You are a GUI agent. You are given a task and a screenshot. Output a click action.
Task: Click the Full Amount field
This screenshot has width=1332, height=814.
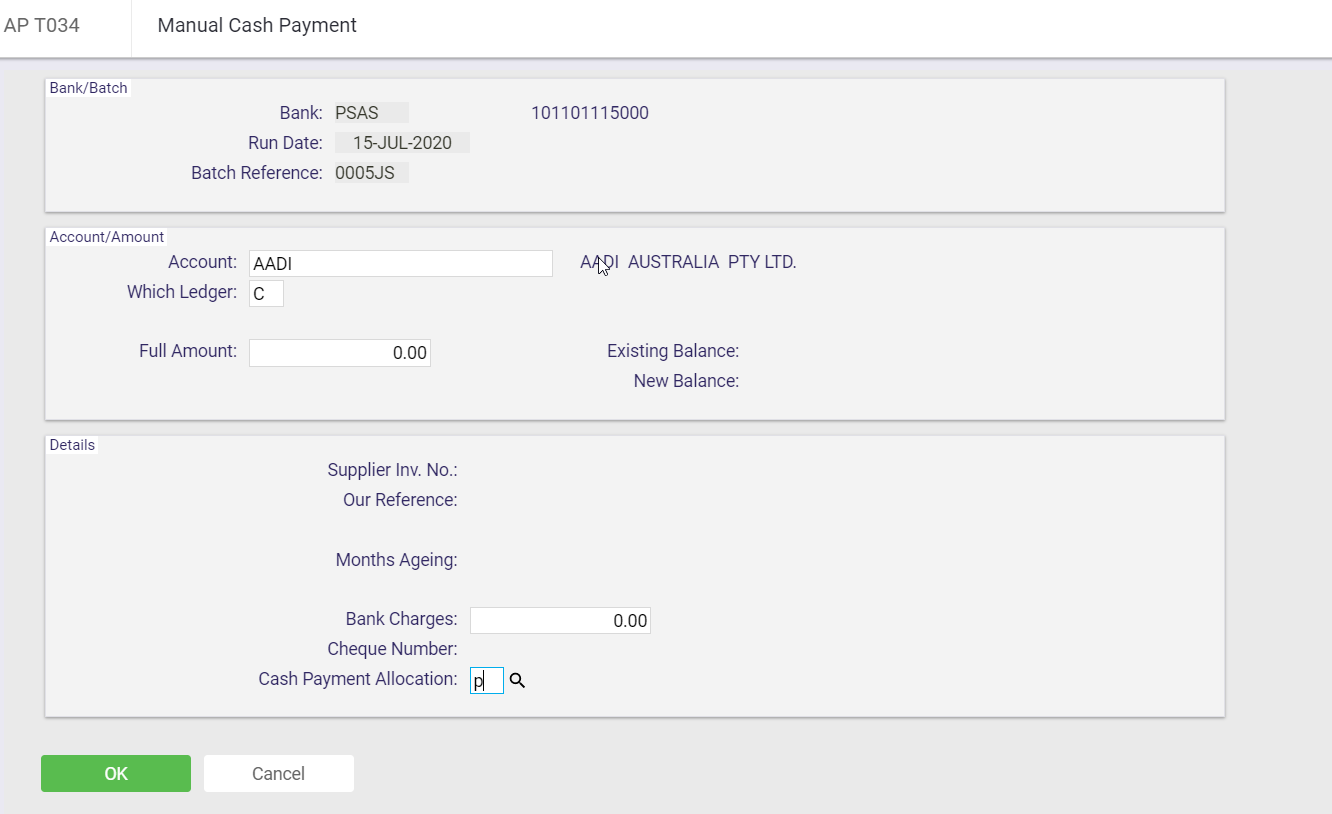[340, 353]
